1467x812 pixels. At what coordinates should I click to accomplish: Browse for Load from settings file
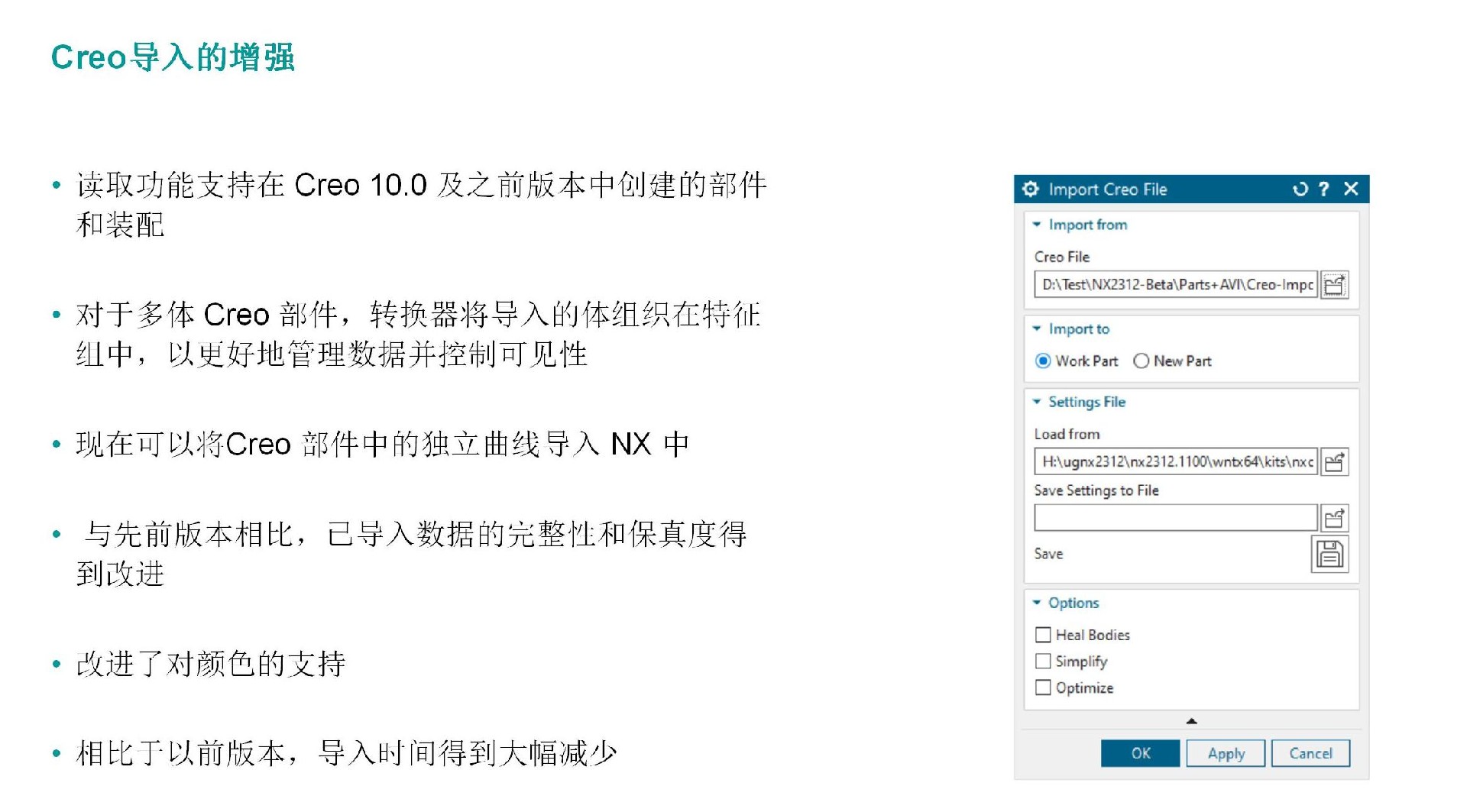[1334, 462]
